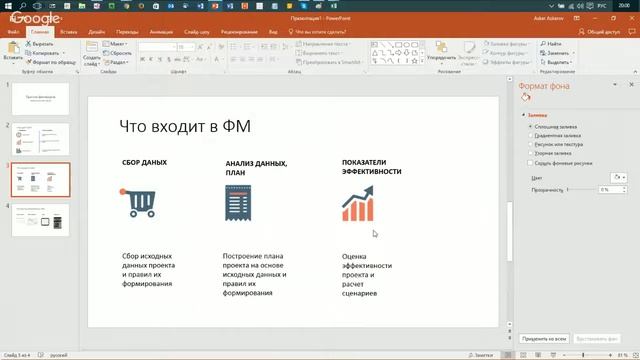Close the Format Background pane
This screenshot has width=640, height=360.
pyautogui.click(x=631, y=84)
